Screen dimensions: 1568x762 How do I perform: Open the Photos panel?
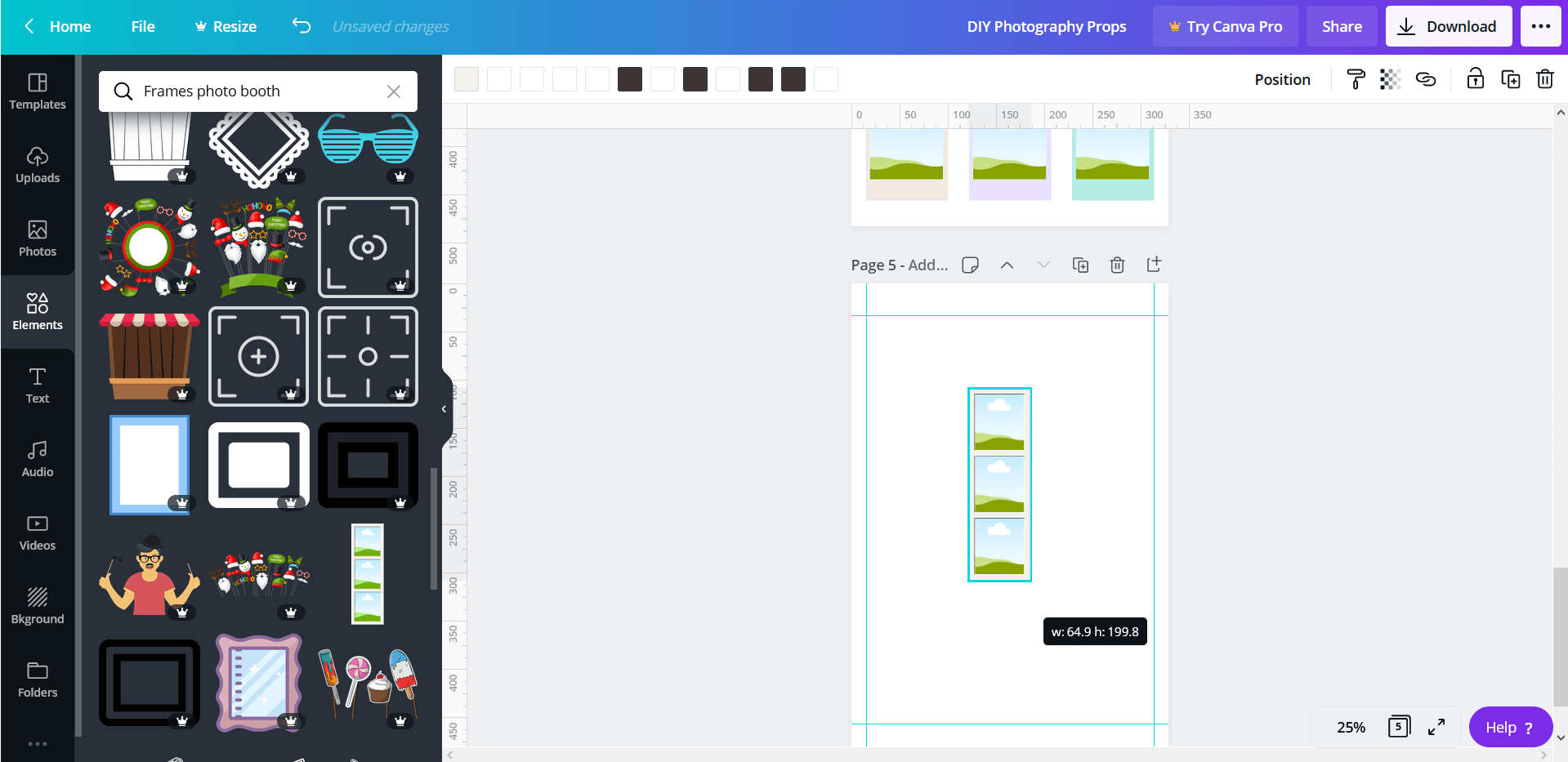tap(37, 238)
